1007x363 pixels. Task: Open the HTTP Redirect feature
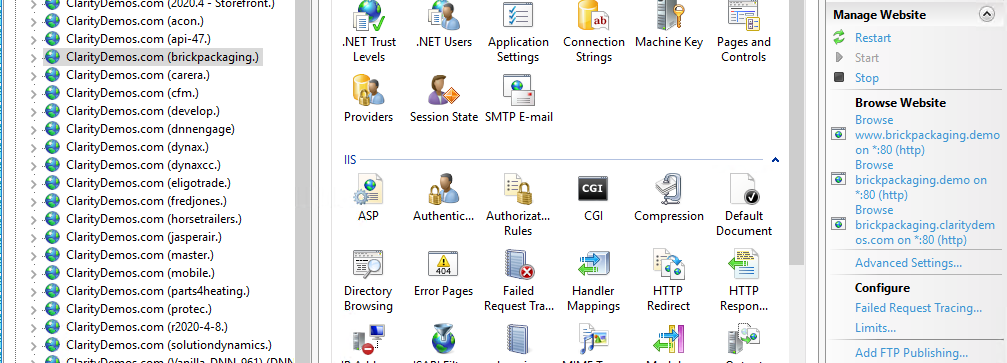pyautogui.click(x=669, y=280)
